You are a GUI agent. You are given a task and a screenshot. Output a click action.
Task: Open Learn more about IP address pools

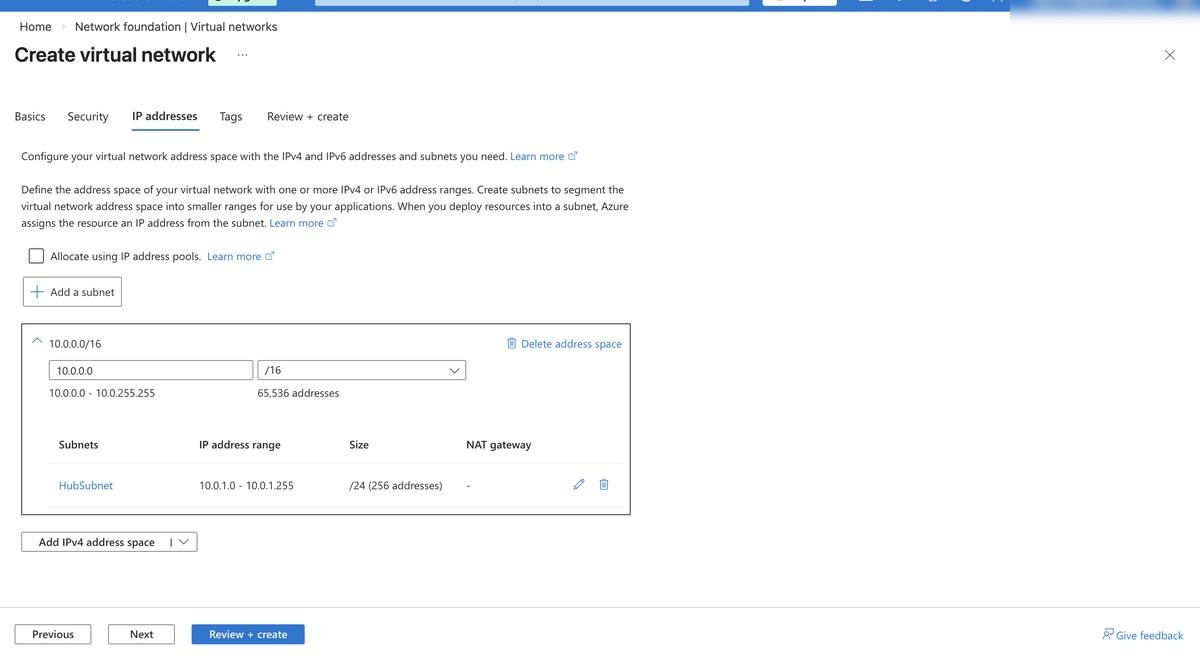click(240, 256)
